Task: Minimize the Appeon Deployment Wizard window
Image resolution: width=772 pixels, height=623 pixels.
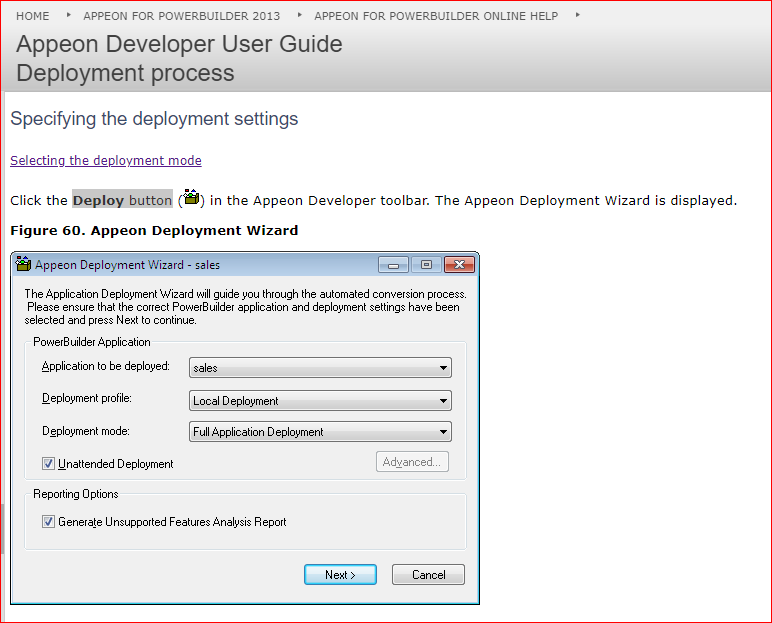Action: click(x=393, y=265)
